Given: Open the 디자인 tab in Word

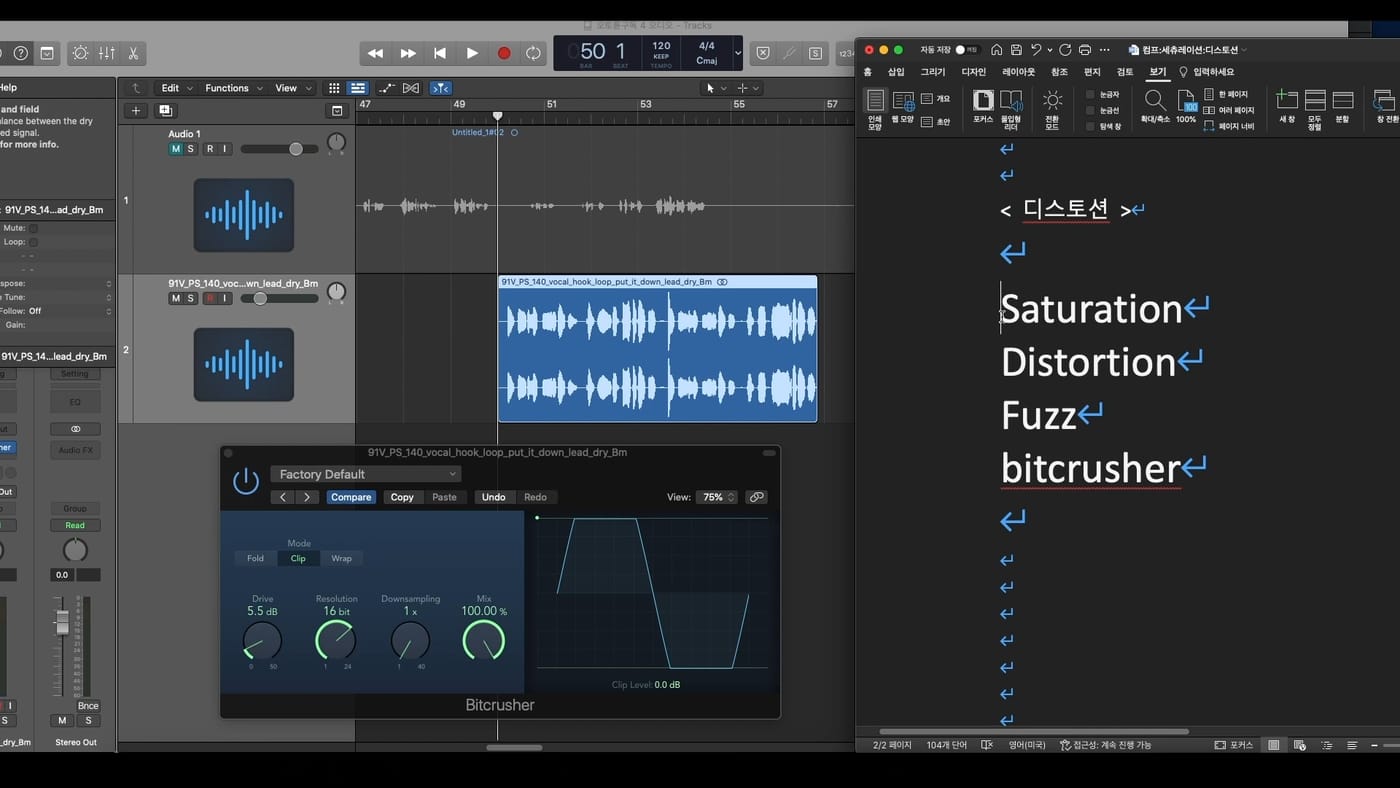Looking at the screenshot, I should pos(973,72).
